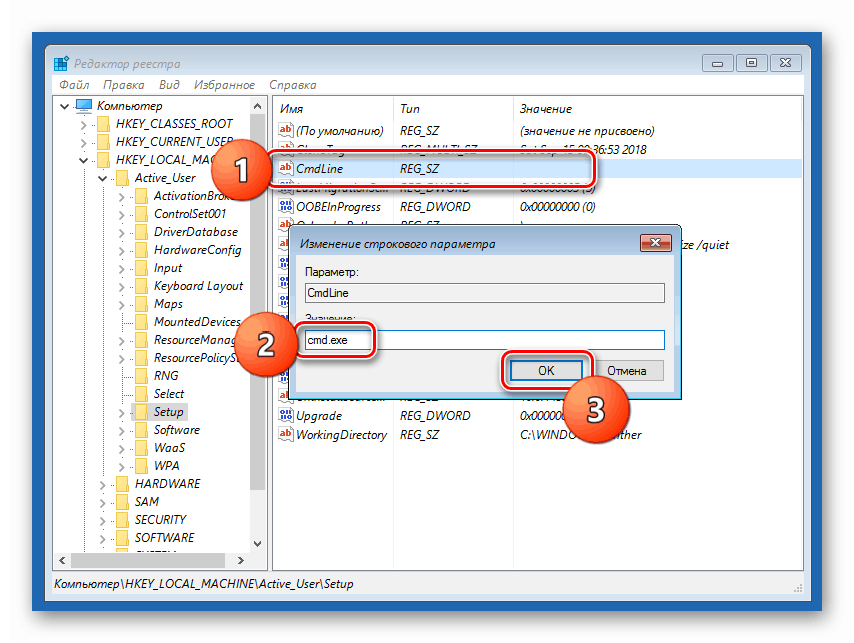Confirm the string edit with OK

546,371
